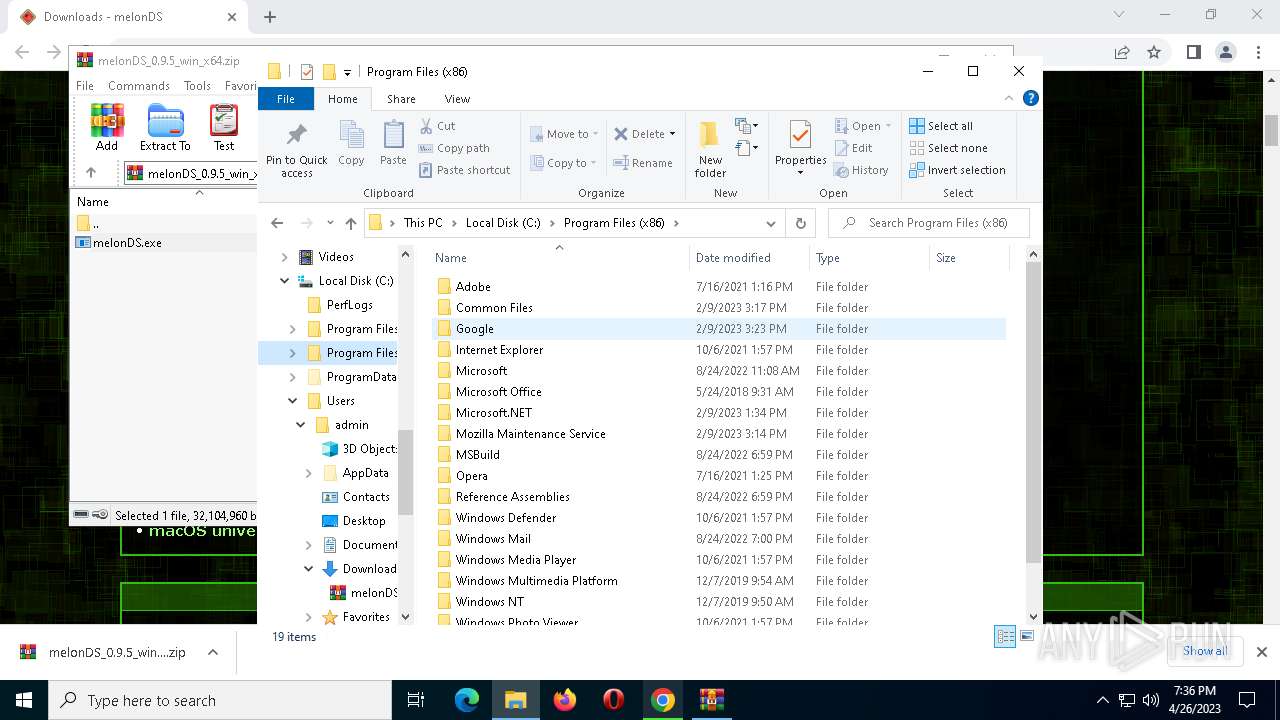Select the Adobe folder

pos(718,287)
